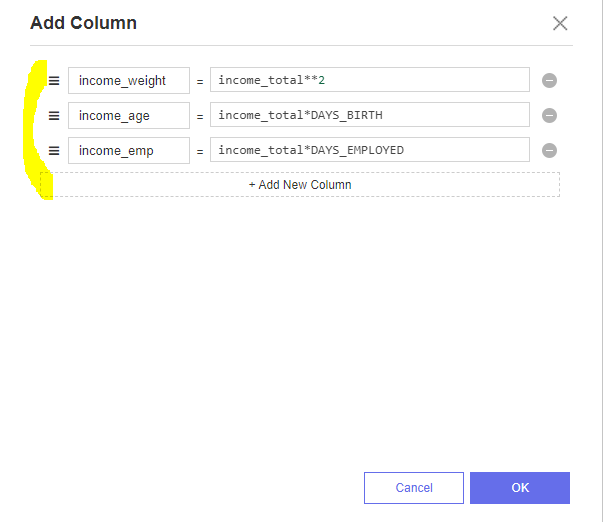Remove the income_age column row
This screenshot has width=603, height=522.
click(549, 115)
